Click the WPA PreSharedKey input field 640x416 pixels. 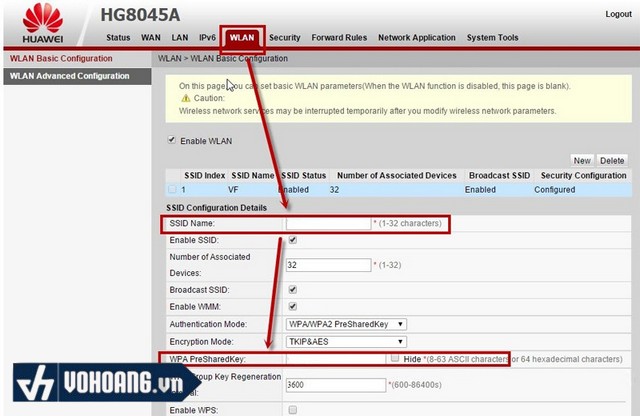click(x=336, y=359)
